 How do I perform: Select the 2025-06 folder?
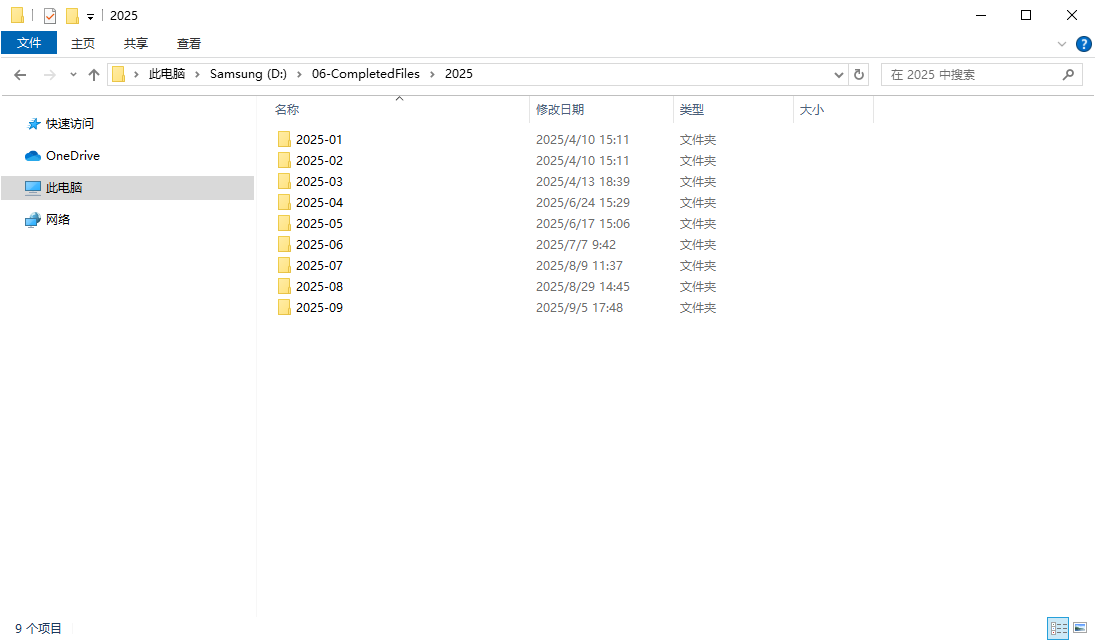[319, 245]
